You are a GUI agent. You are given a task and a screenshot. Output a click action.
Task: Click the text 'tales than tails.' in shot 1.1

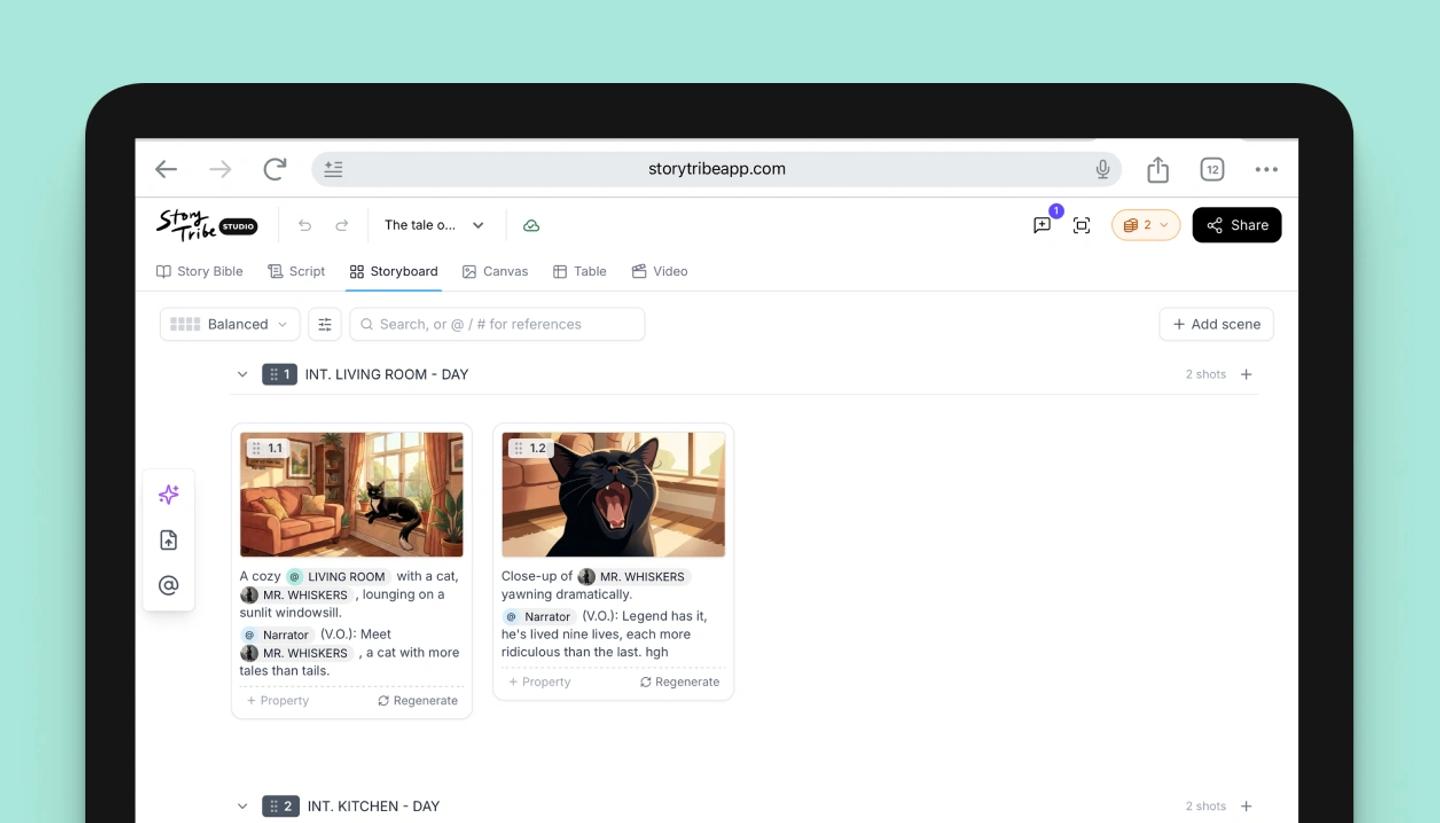pos(284,671)
